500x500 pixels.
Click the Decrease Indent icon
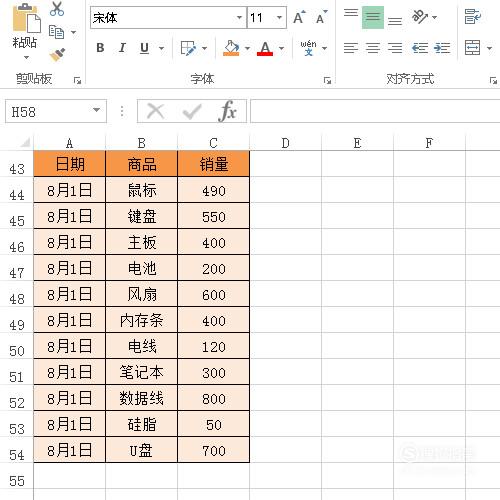point(420,48)
